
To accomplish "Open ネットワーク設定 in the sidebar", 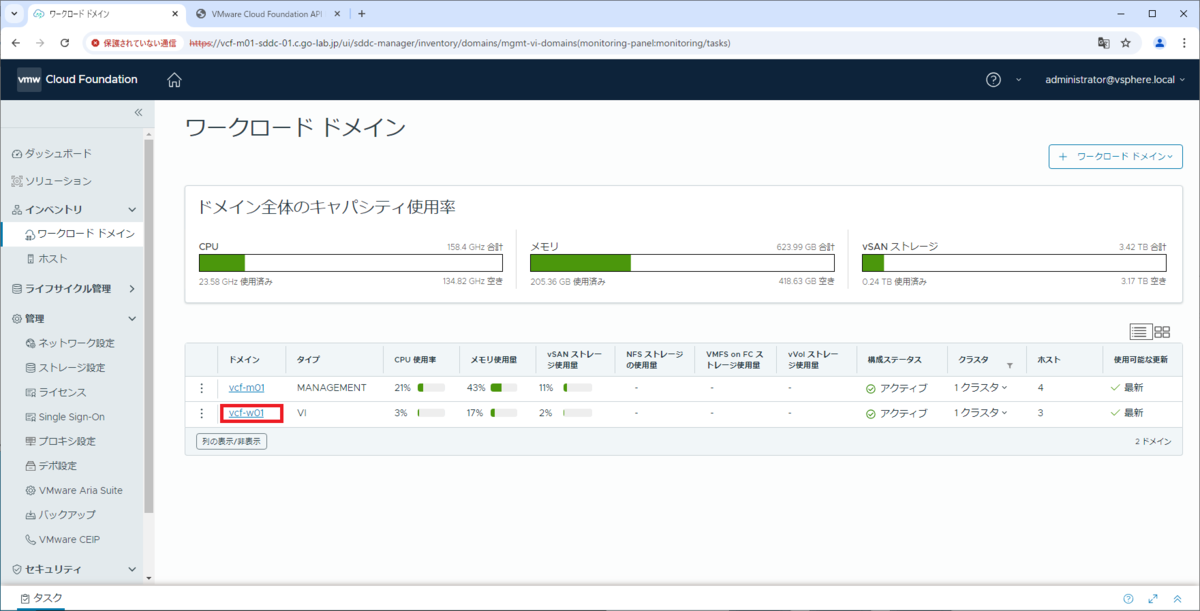I will 70,343.
